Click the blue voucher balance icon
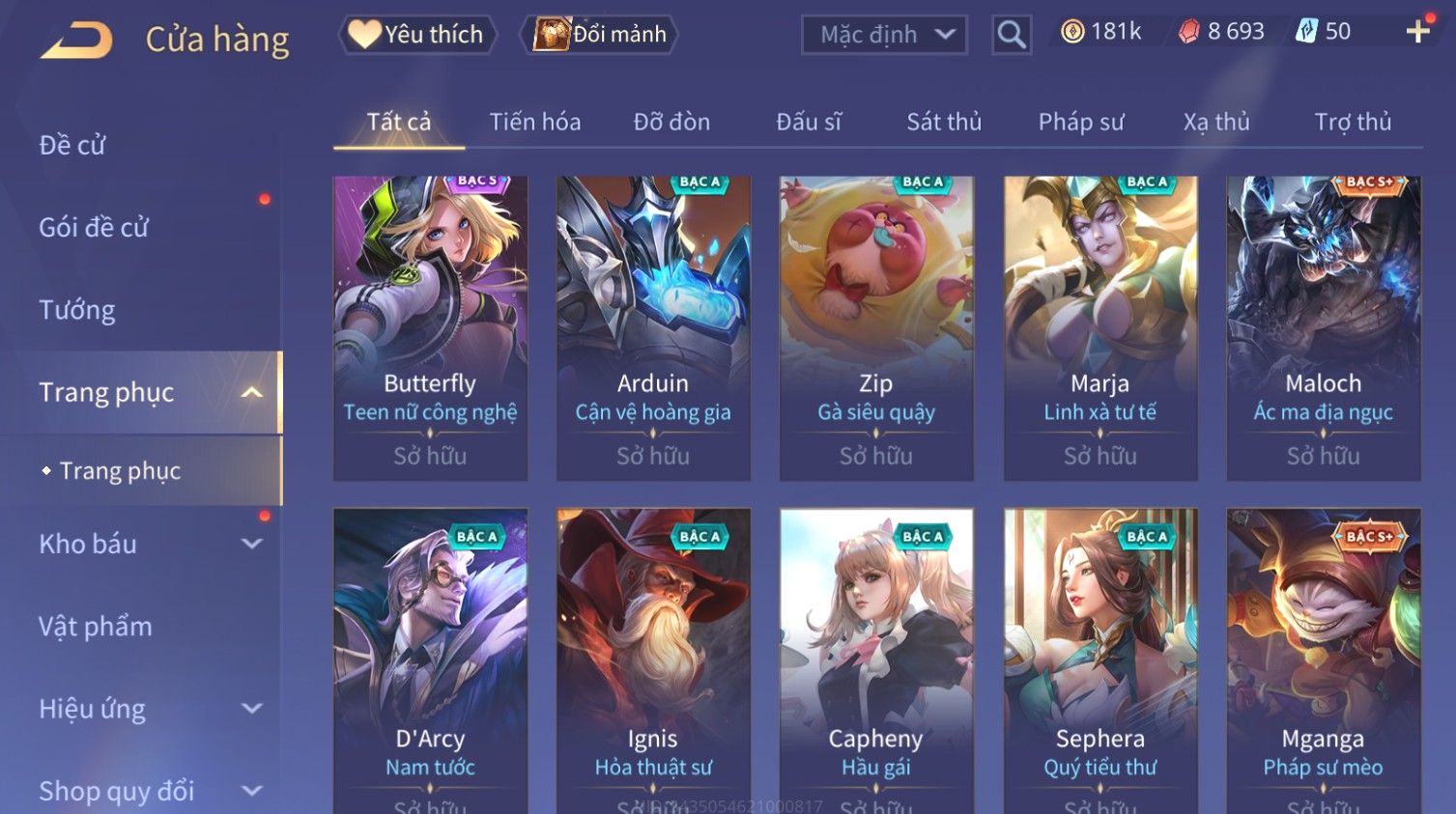The width and height of the screenshot is (1456, 814). pos(1306,32)
